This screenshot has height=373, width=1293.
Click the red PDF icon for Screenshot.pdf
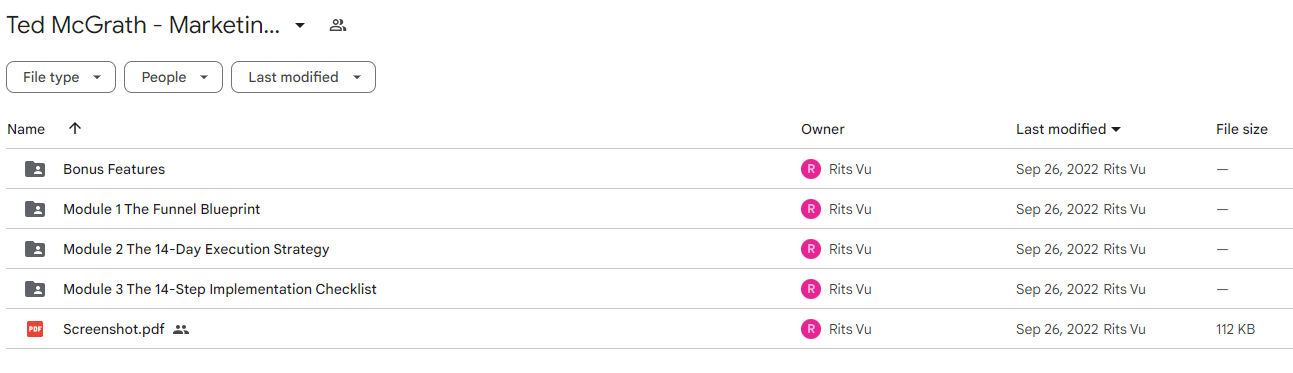tap(35, 329)
